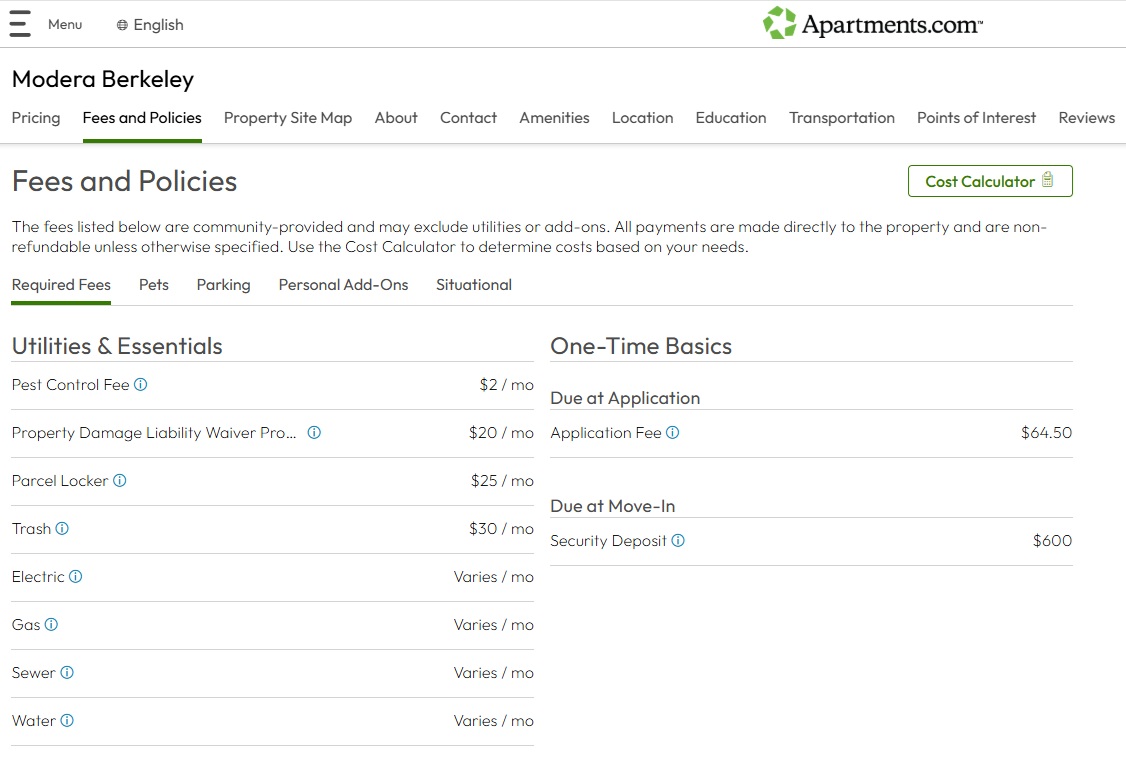
Task: Navigate to the Reviews section
Action: click(1086, 118)
